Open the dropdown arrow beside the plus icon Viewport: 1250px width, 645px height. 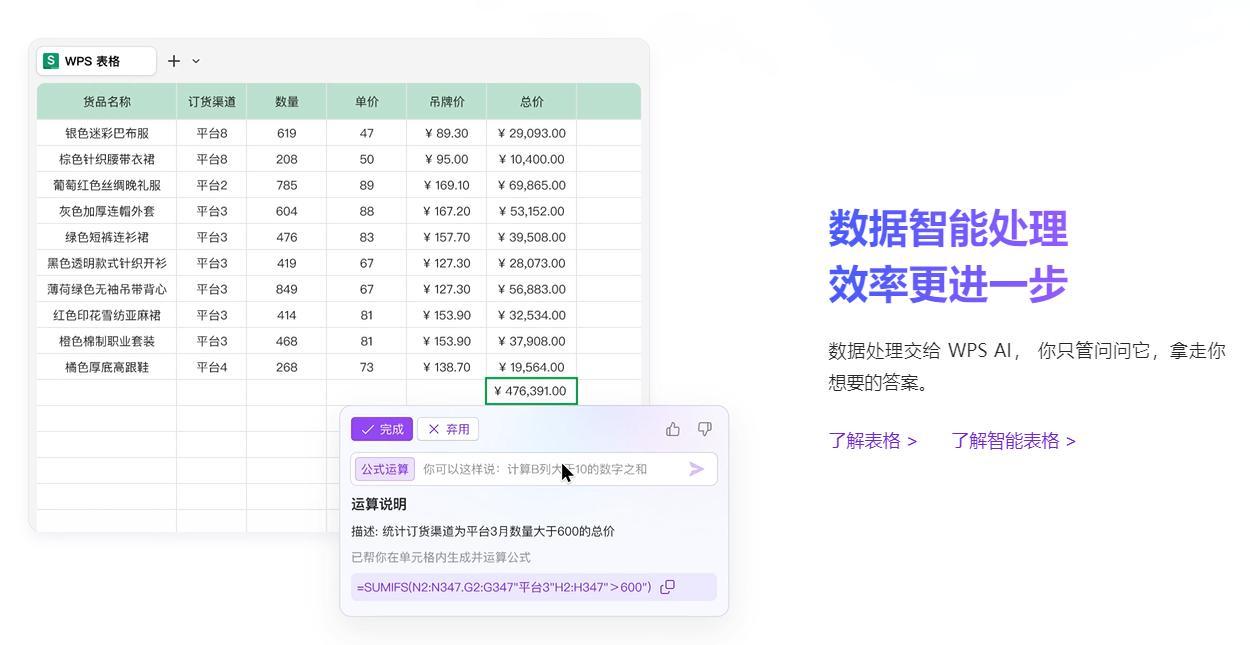pos(196,61)
